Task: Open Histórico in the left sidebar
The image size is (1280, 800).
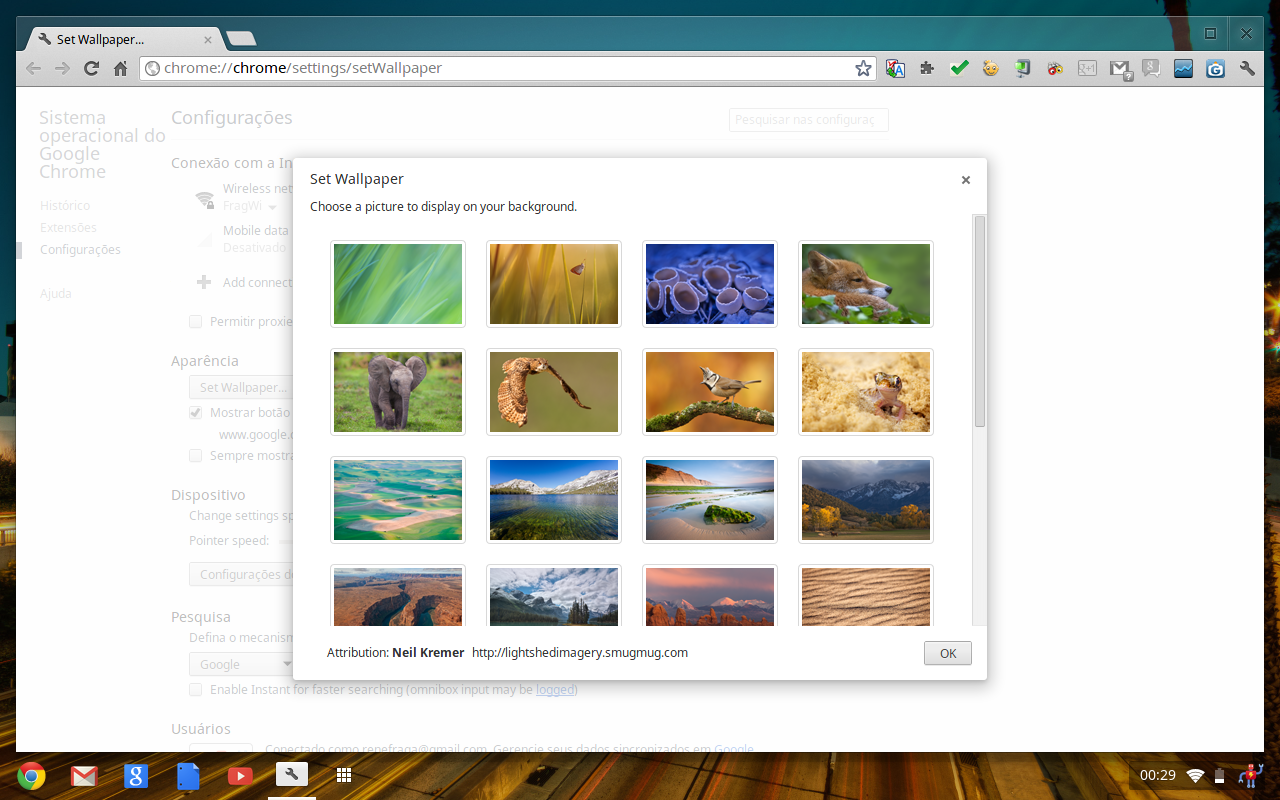Action: pyautogui.click(x=65, y=205)
